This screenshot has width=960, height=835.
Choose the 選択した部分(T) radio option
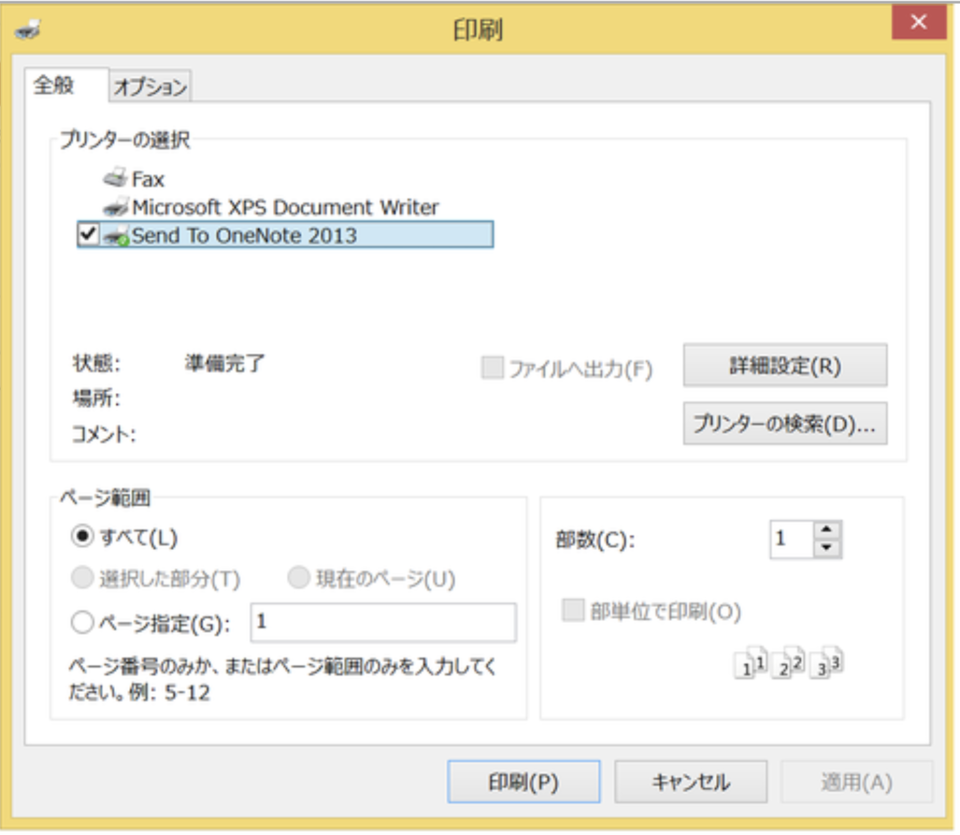point(82,578)
